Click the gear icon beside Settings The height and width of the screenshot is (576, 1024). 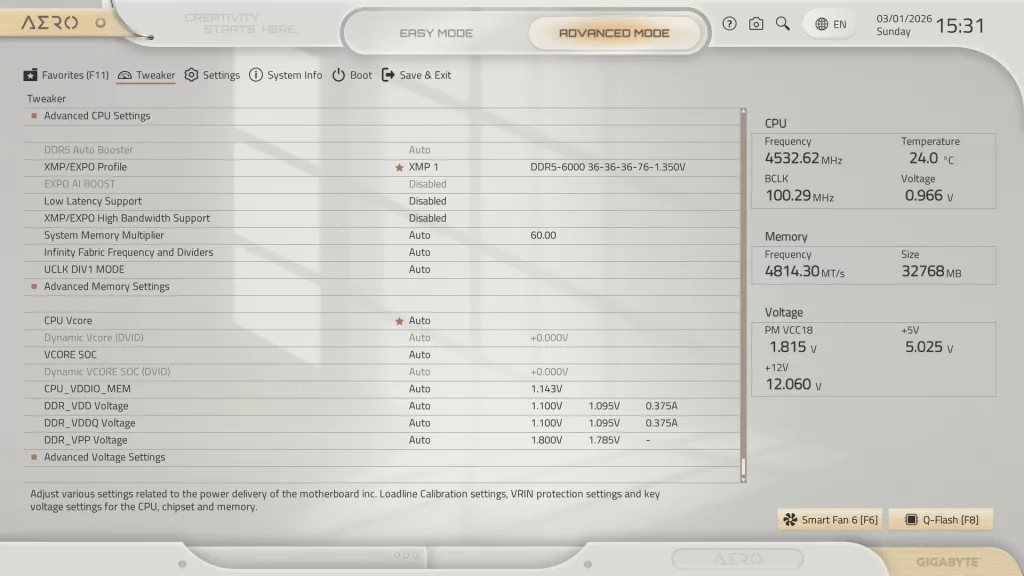[x=190, y=74]
